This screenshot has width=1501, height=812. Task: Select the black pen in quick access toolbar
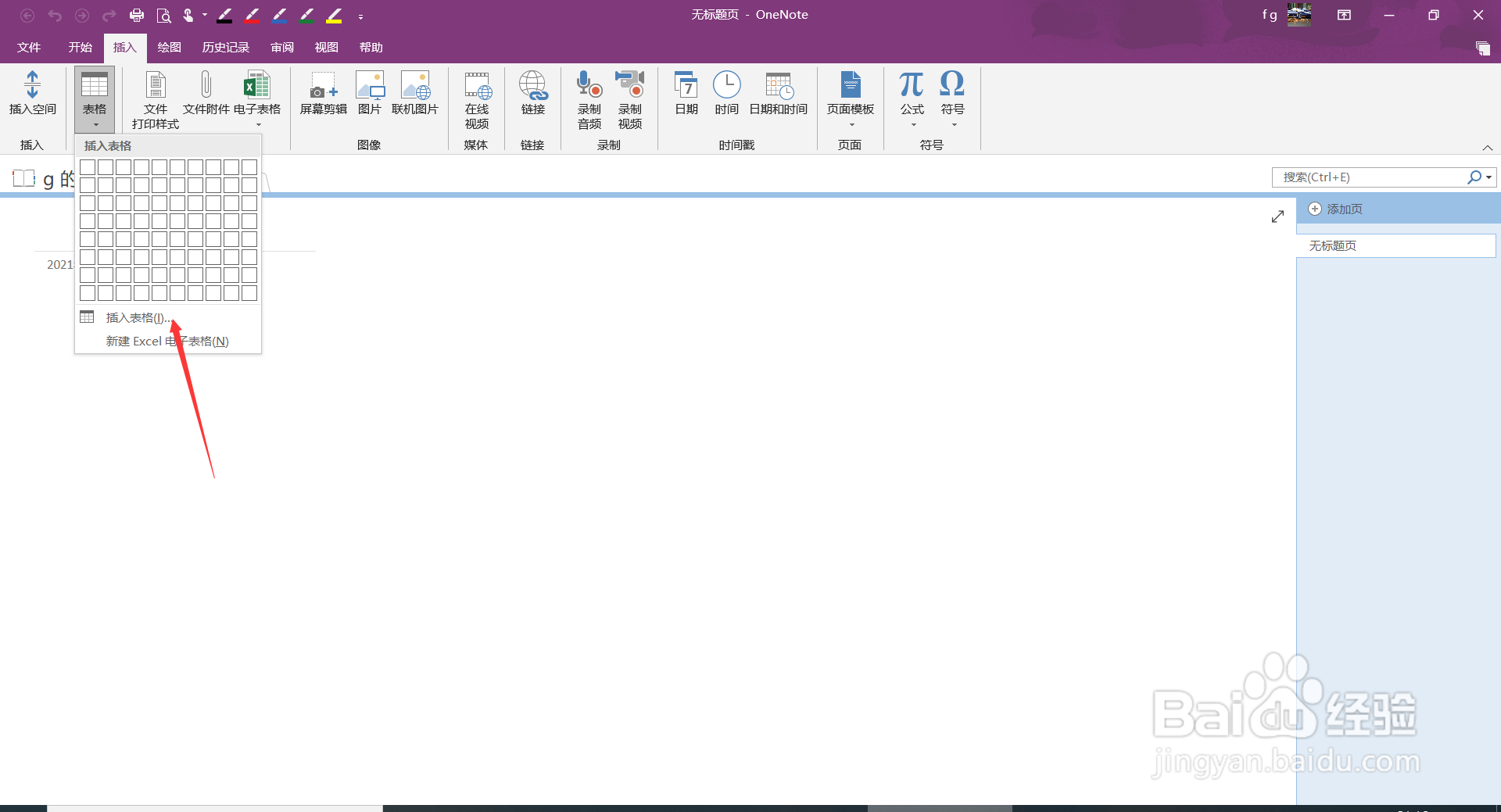click(x=224, y=16)
